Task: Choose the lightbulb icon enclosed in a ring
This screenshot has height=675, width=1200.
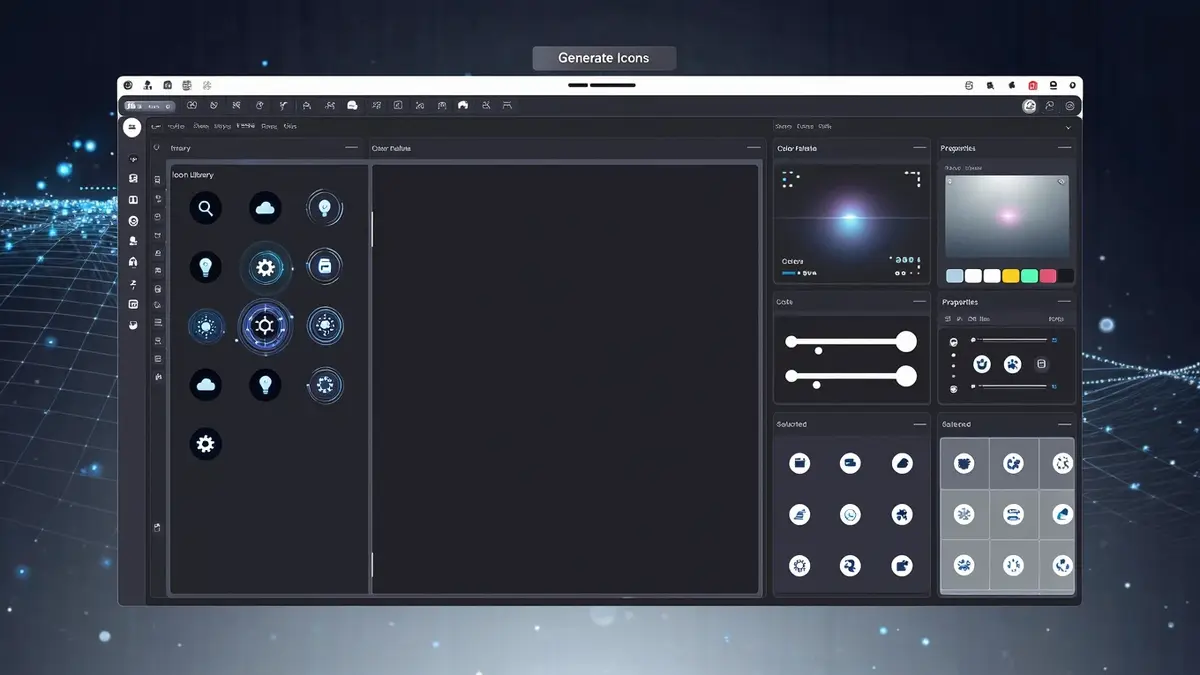Action: tap(324, 208)
